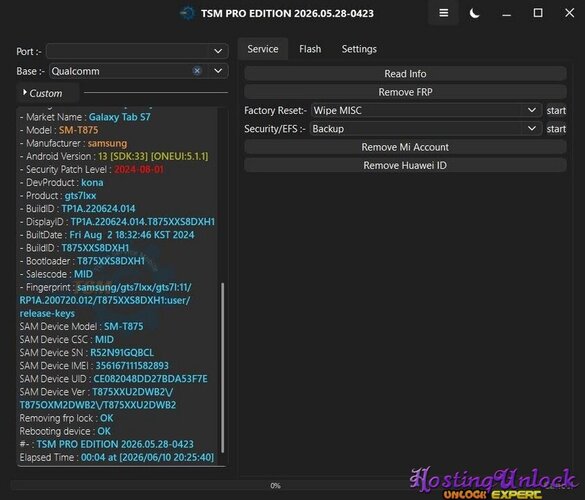Image resolution: width=585 pixels, height=500 pixels.
Task: Click Remove Mi Account button
Action: 405,147
